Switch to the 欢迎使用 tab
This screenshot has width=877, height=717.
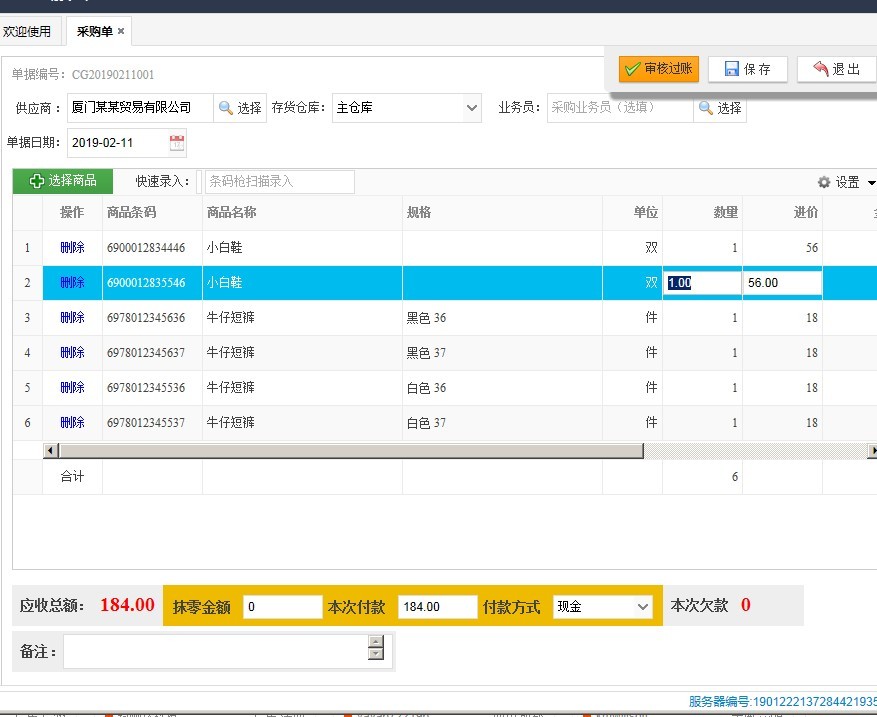pyautogui.click(x=26, y=31)
